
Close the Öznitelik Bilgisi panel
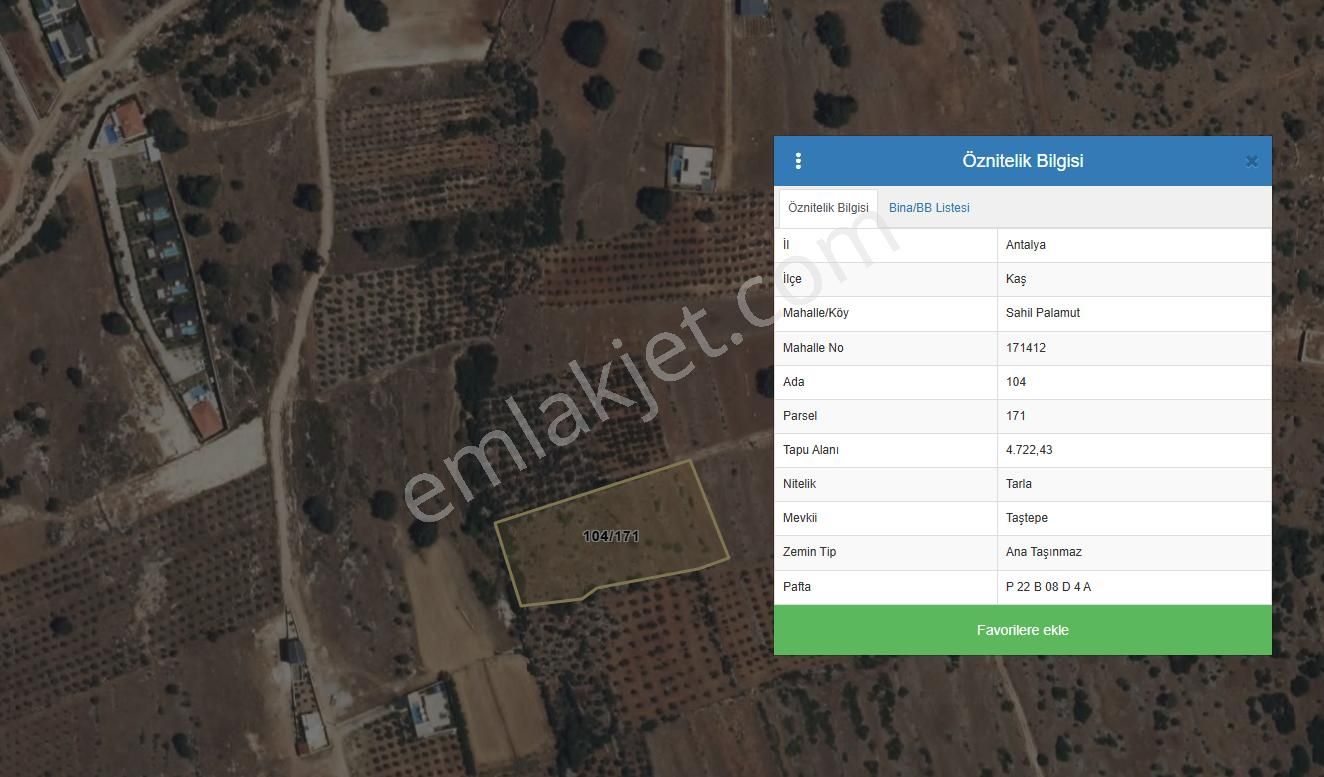1251,161
